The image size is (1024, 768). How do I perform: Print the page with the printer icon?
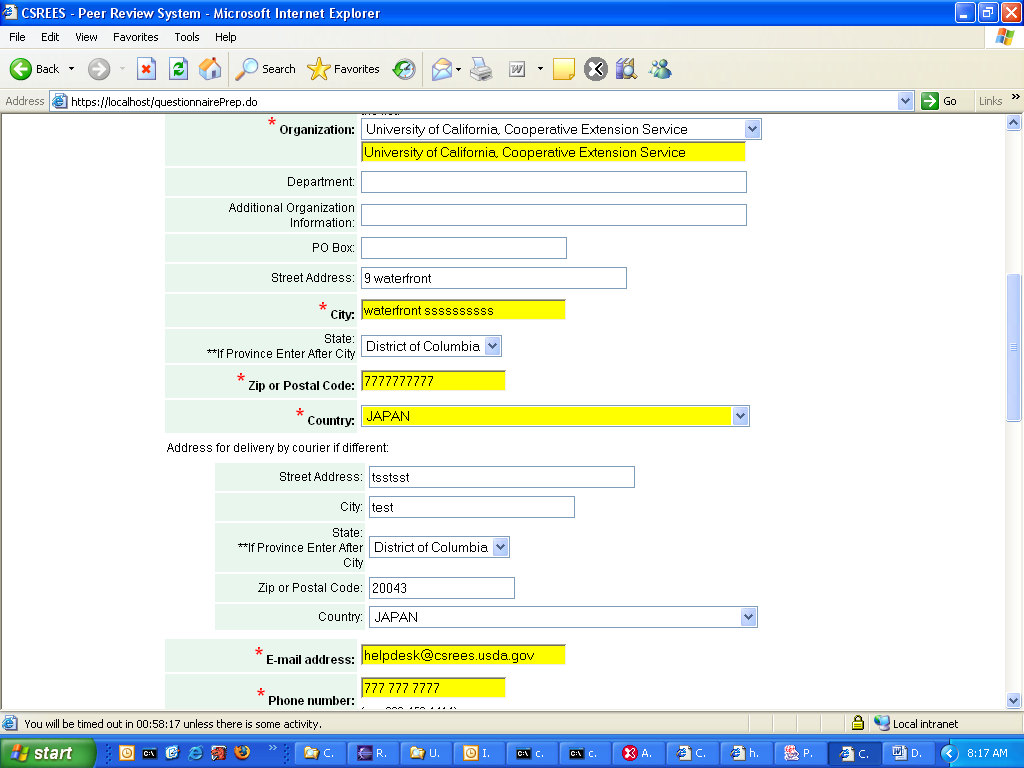point(481,69)
